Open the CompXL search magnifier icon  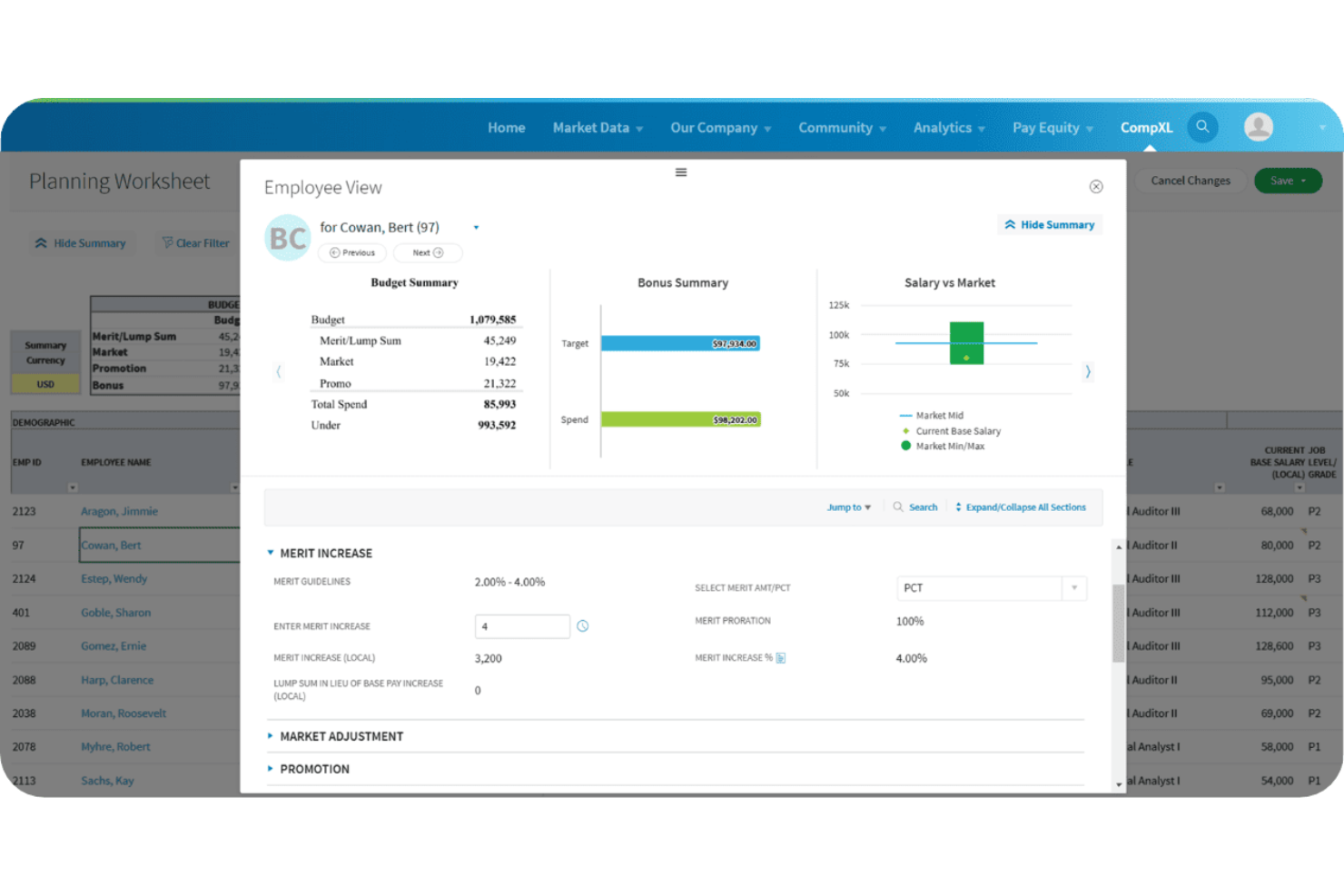pyautogui.click(x=1202, y=127)
